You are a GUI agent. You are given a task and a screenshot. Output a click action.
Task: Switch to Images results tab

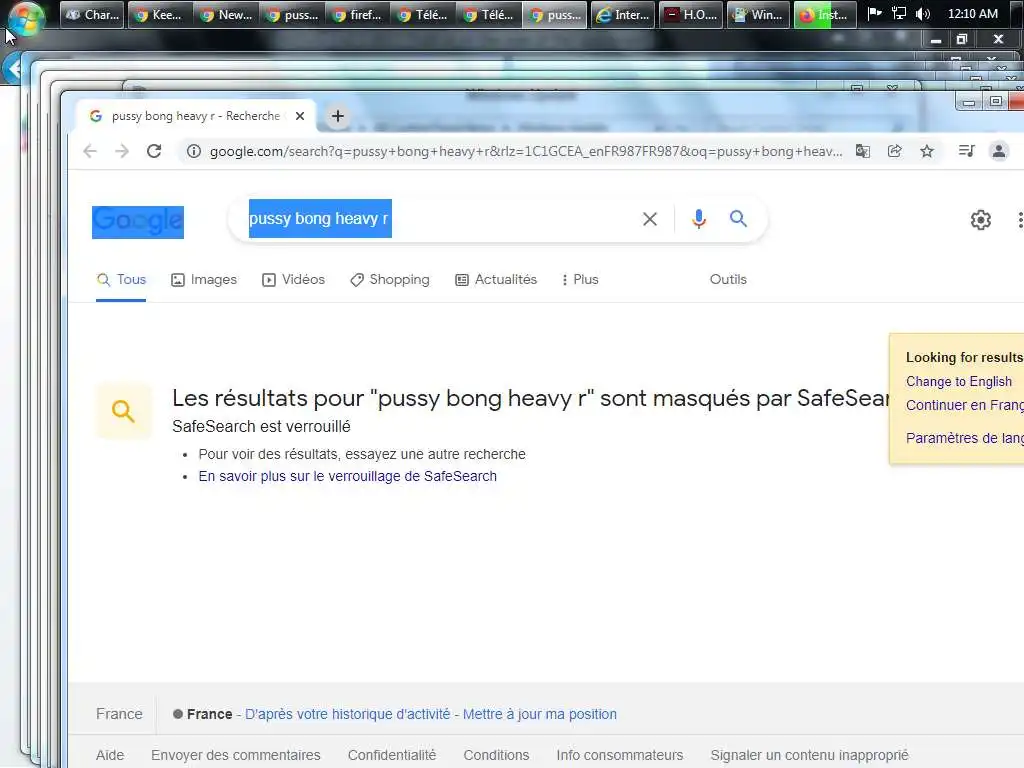(204, 280)
